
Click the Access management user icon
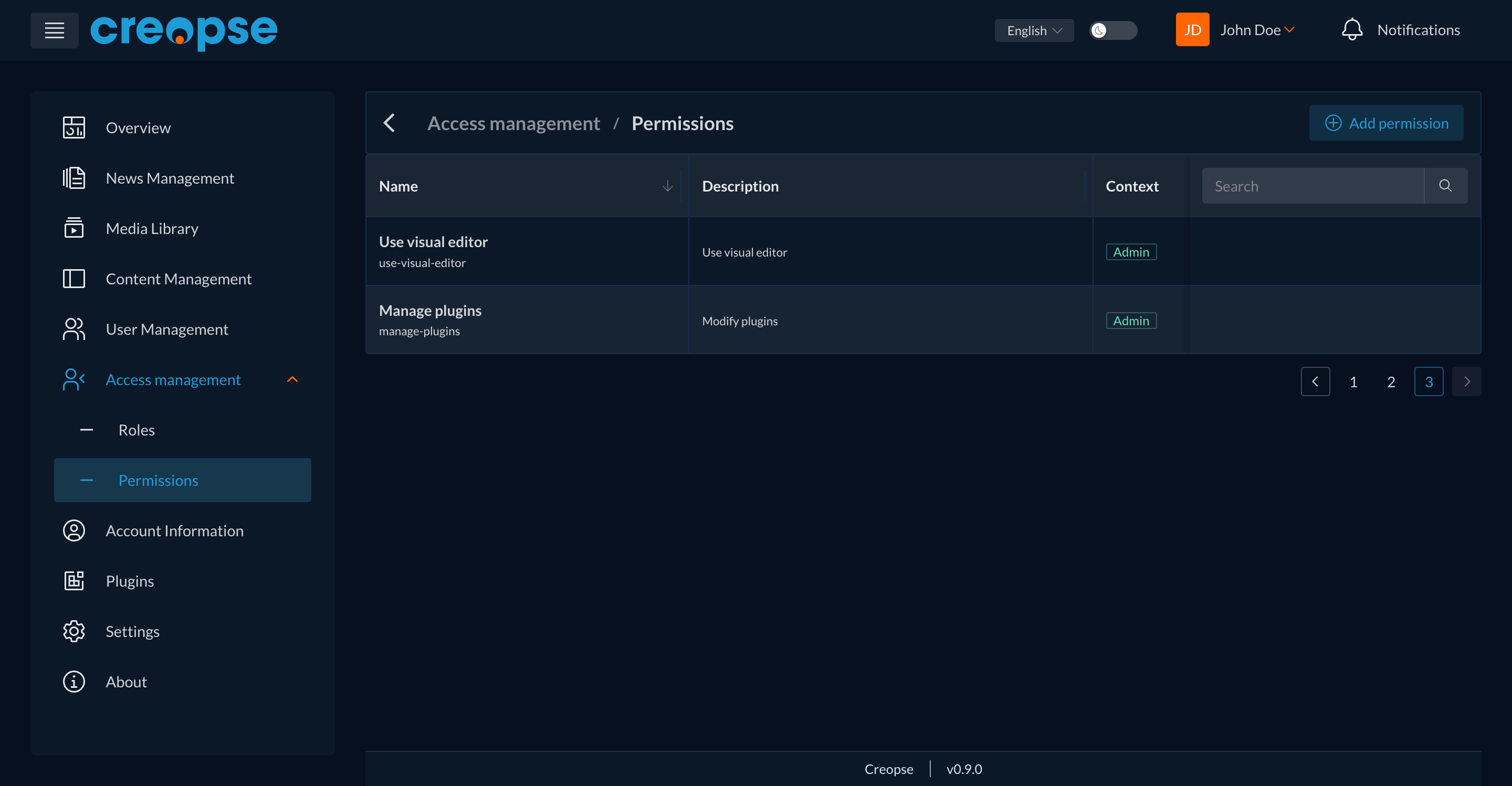tap(74, 379)
